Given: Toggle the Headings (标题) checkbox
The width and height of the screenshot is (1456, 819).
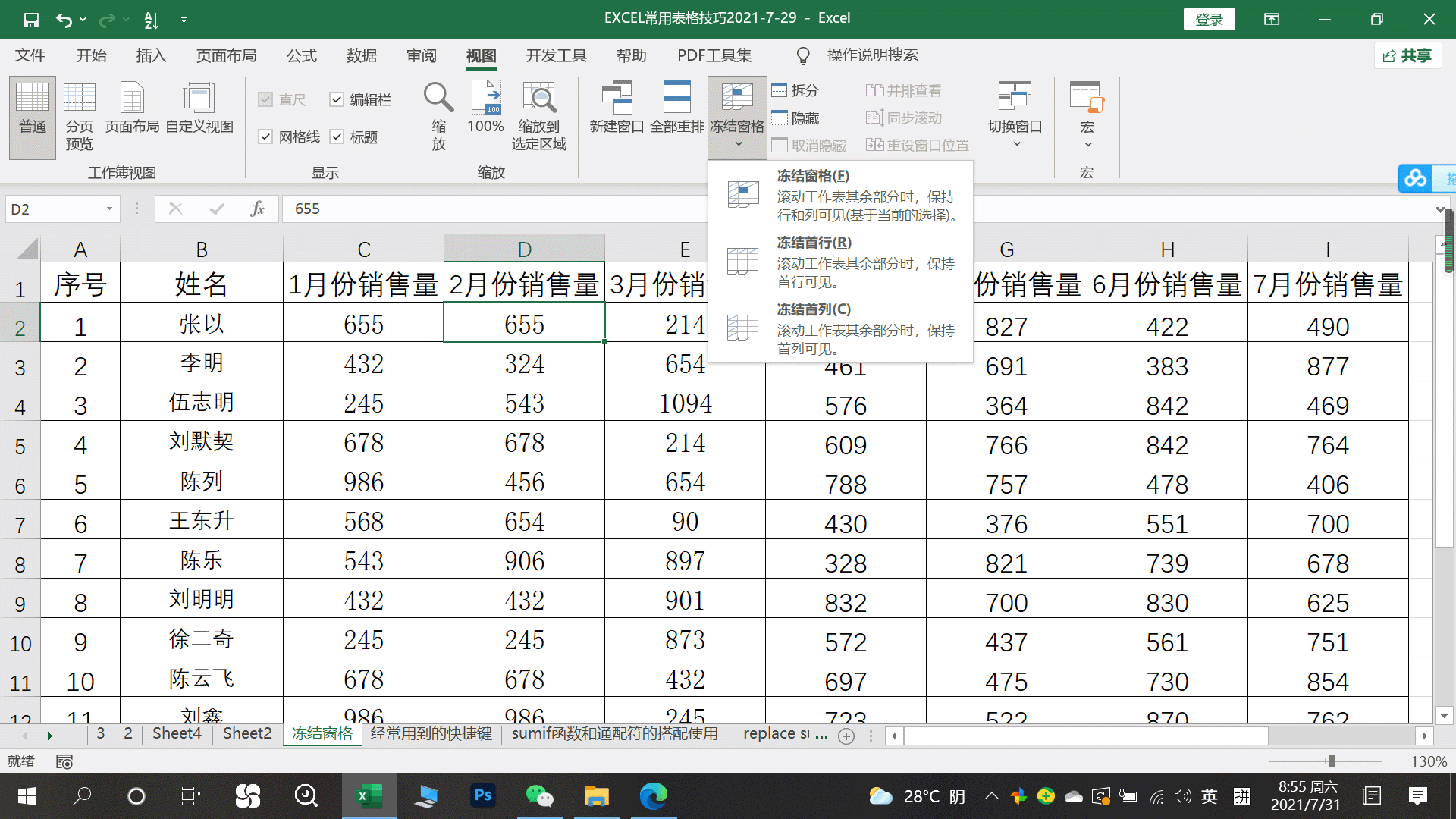Looking at the screenshot, I should [337, 136].
